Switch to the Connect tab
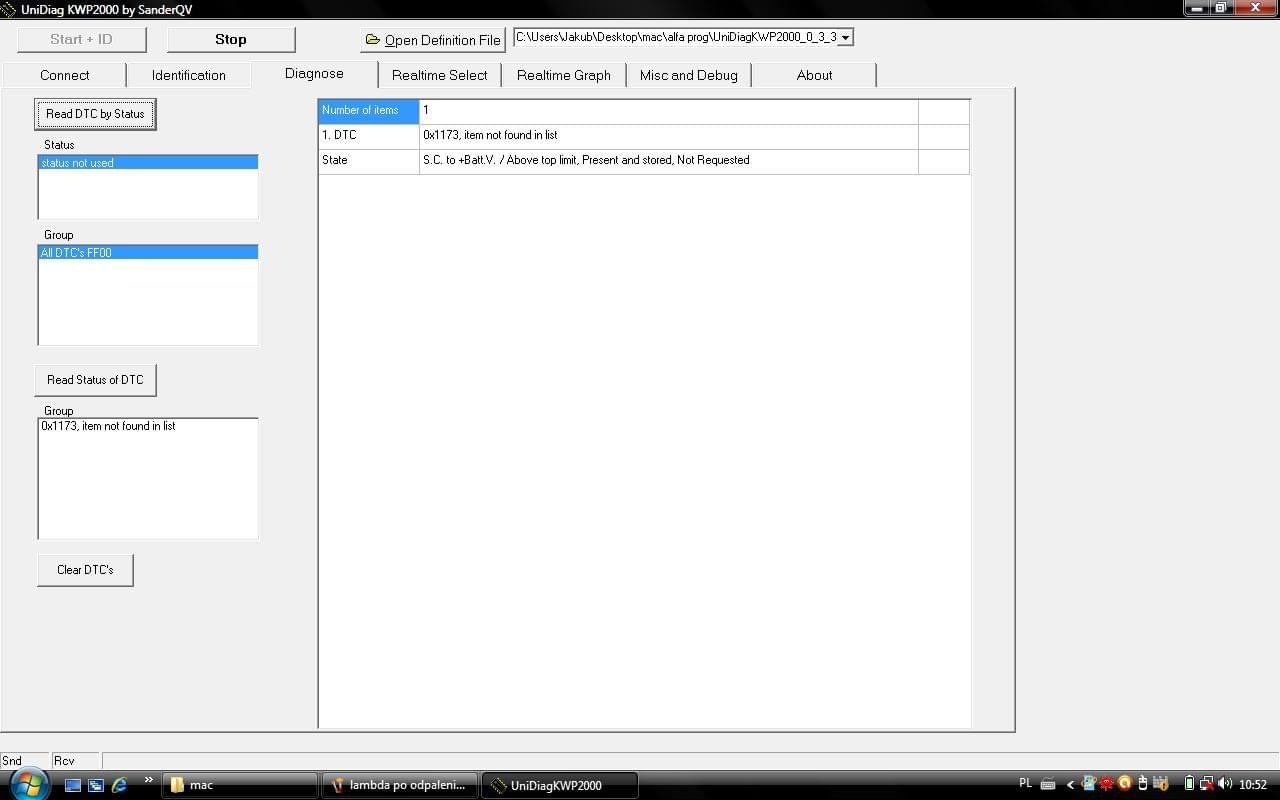 (x=64, y=75)
